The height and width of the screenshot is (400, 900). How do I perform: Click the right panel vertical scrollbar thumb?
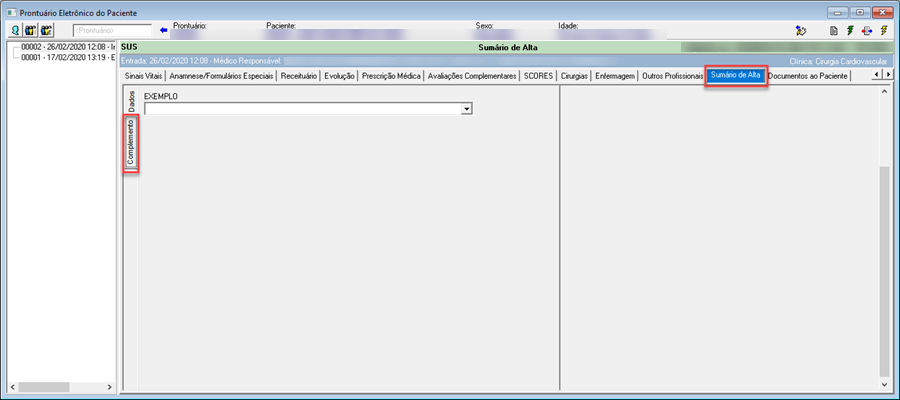[884, 271]
